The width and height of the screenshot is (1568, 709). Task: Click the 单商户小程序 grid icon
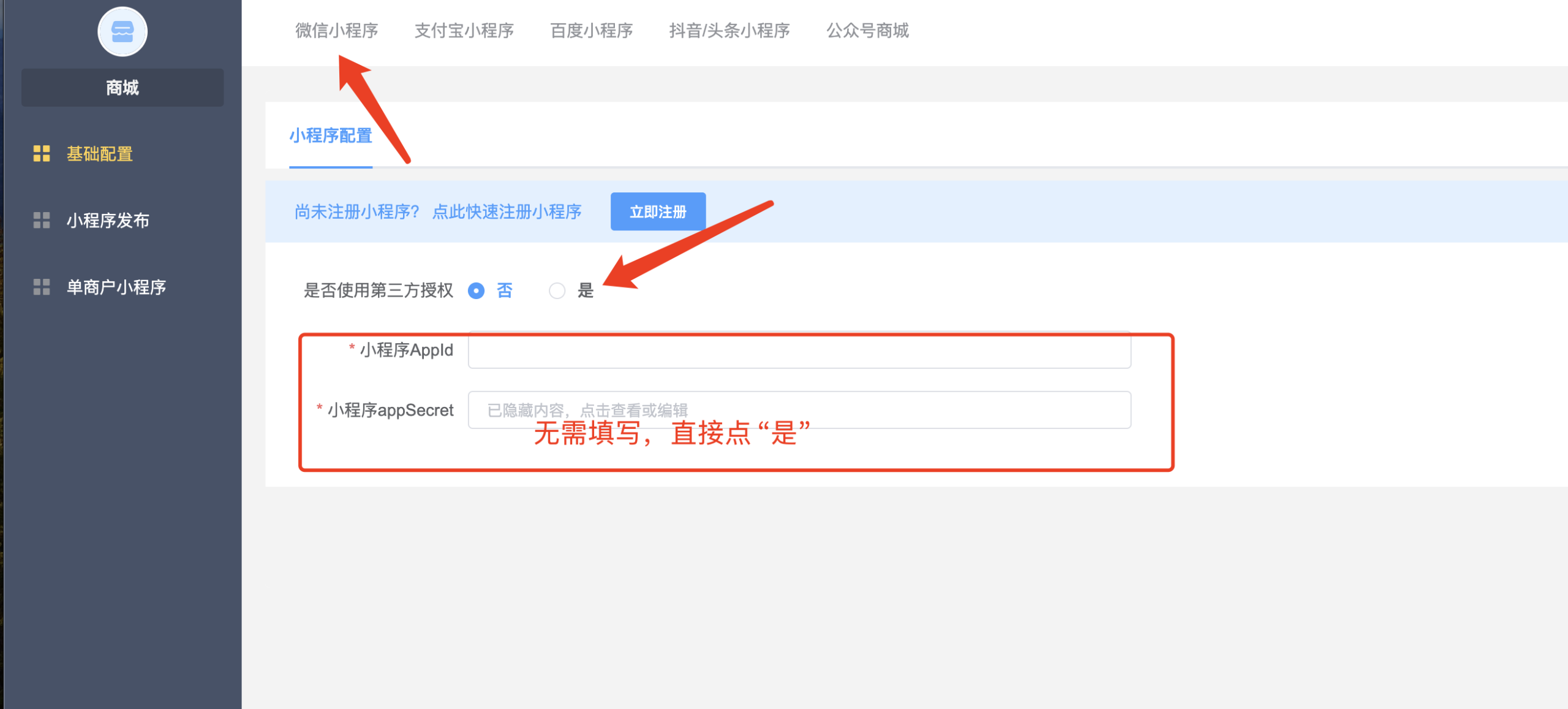coord(42,287)
